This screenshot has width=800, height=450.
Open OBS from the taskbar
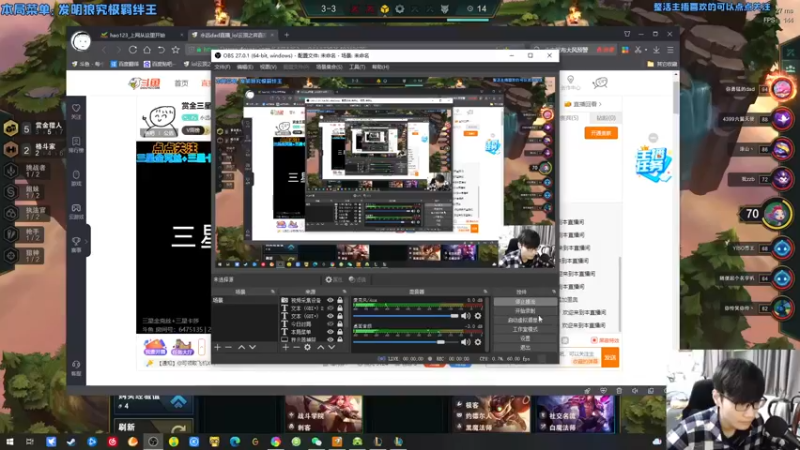(153, 441)
